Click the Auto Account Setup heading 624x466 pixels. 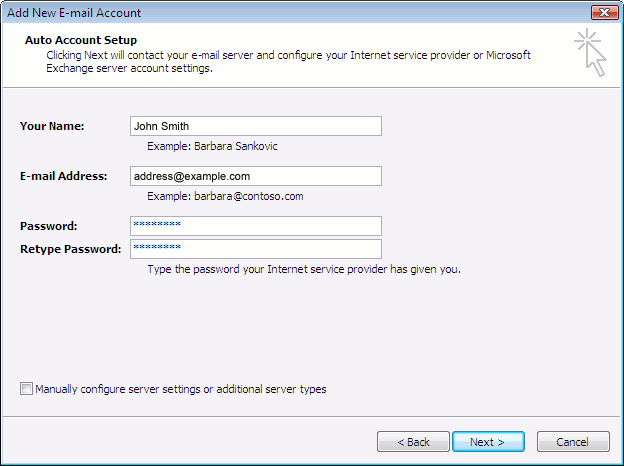pyautogui.click(x=81, y=40)
